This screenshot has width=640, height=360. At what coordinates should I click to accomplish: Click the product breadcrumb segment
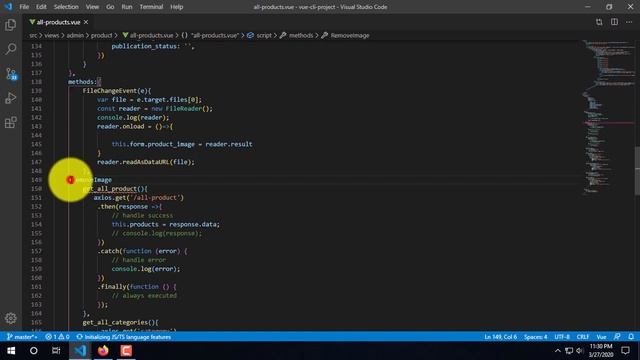(x=101, y=36)
